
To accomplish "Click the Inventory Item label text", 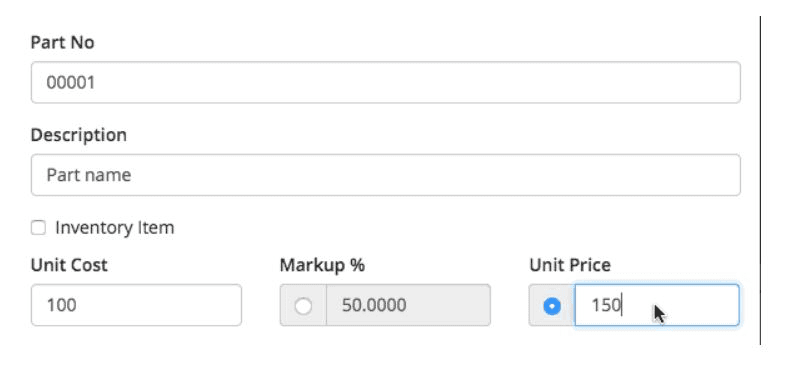I will [115, 227].
